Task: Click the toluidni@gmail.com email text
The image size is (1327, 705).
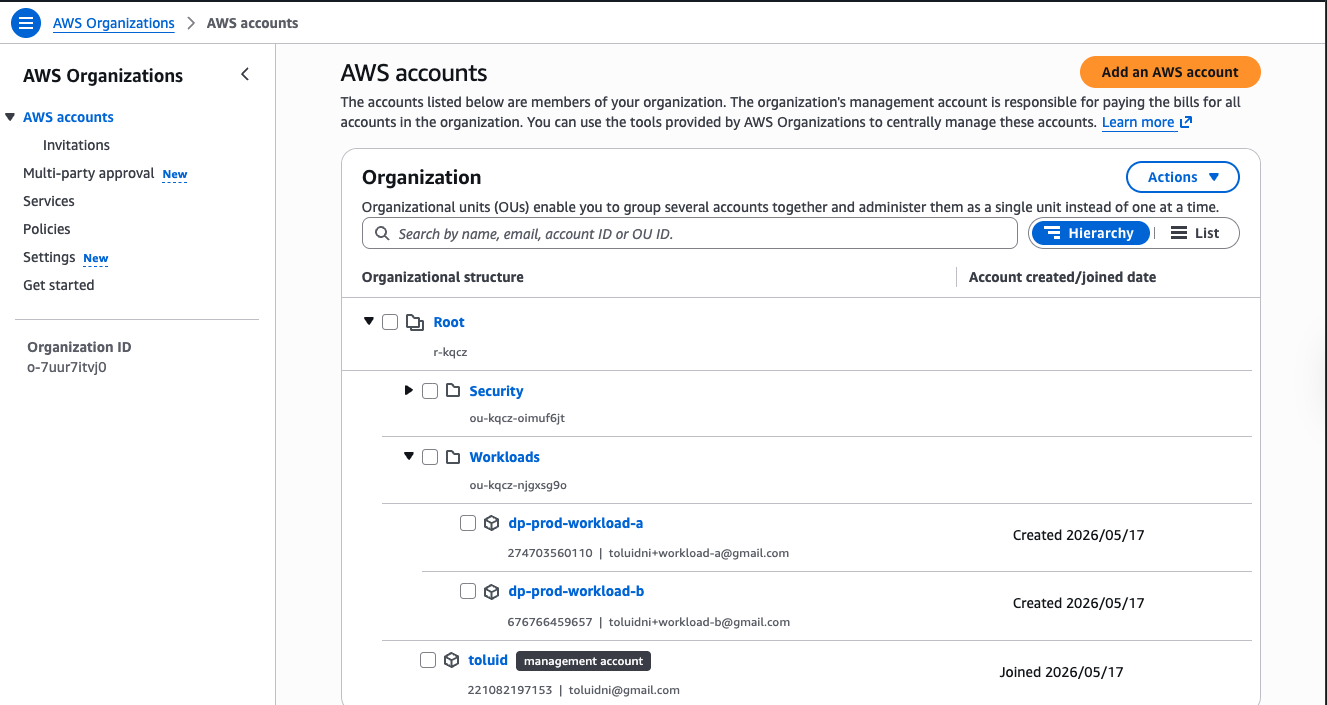Action: [624, 690]
